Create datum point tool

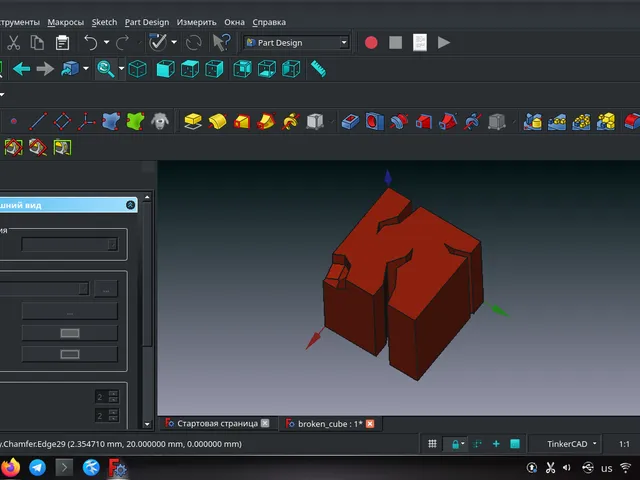click(14, 121)
